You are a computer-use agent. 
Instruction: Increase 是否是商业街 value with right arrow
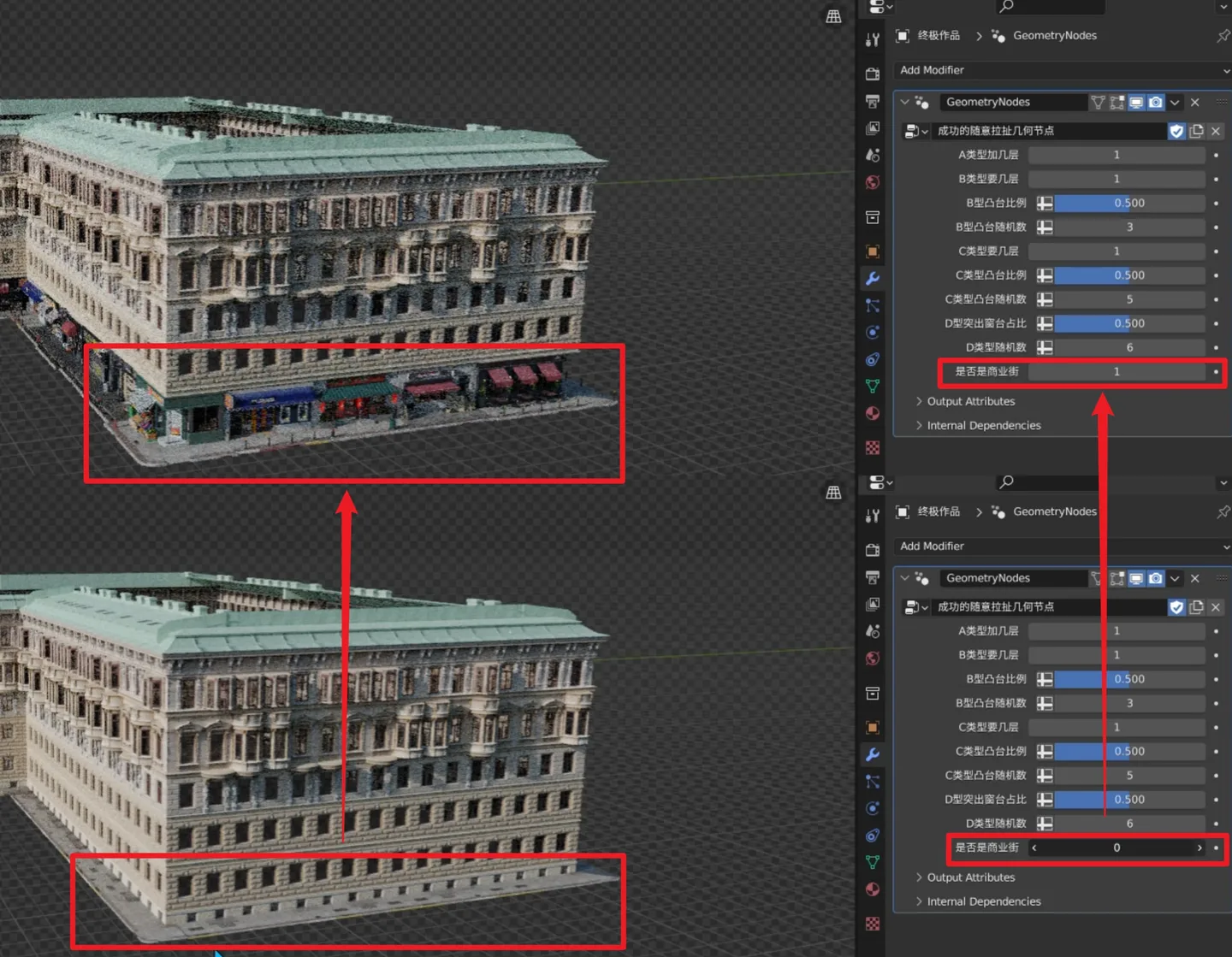coord(1199,848)
